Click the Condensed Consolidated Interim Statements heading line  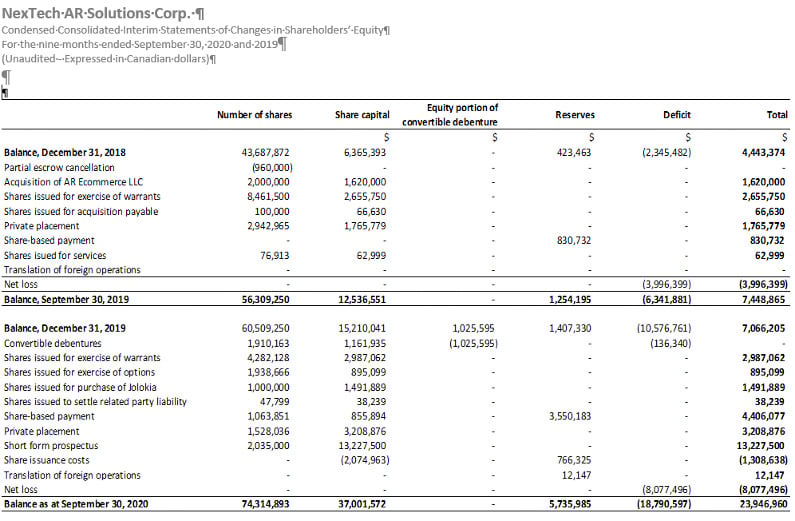196,30
